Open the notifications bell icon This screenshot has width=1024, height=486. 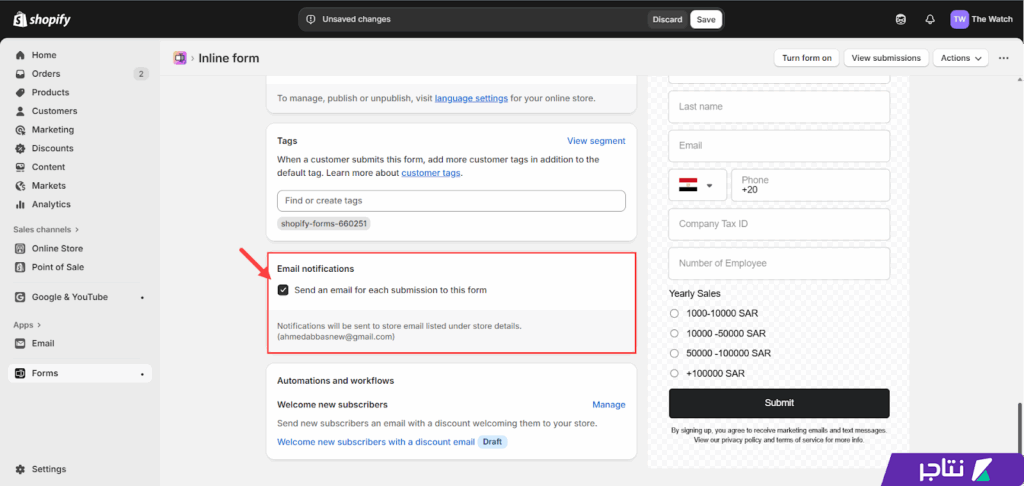pyautogui.click(x=929, y=19)
